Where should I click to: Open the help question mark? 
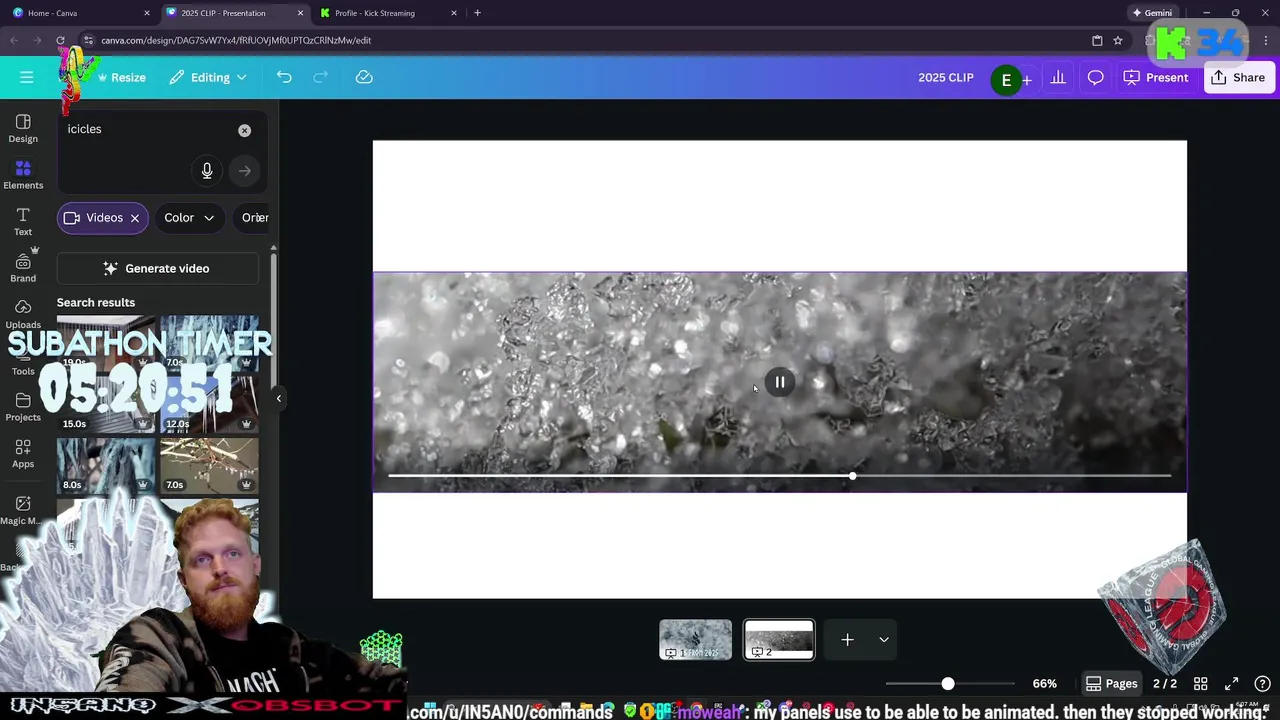pyautogui.click(x=1263, y=683)
